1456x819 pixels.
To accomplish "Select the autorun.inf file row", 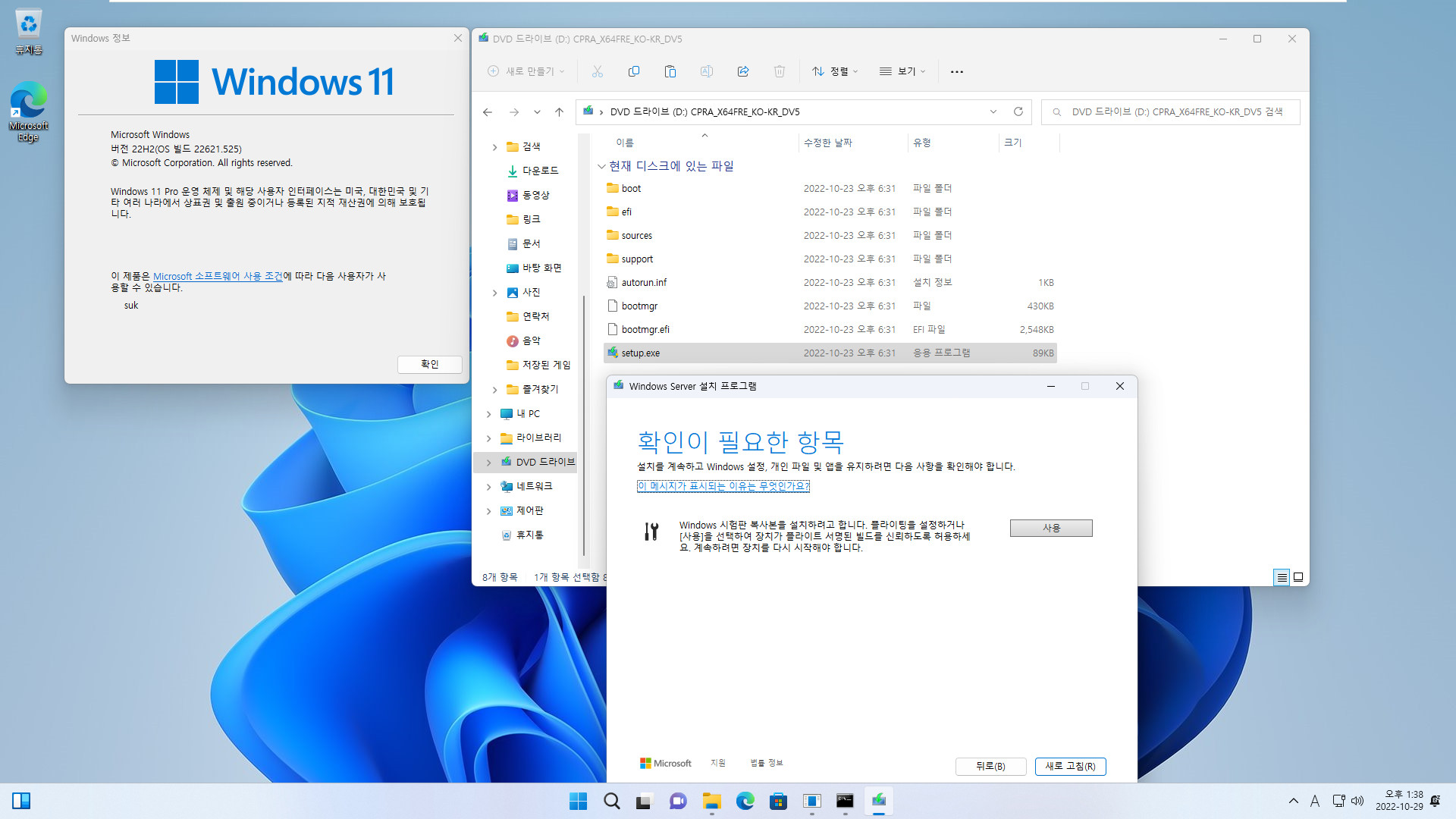I will tap(830, 283).
